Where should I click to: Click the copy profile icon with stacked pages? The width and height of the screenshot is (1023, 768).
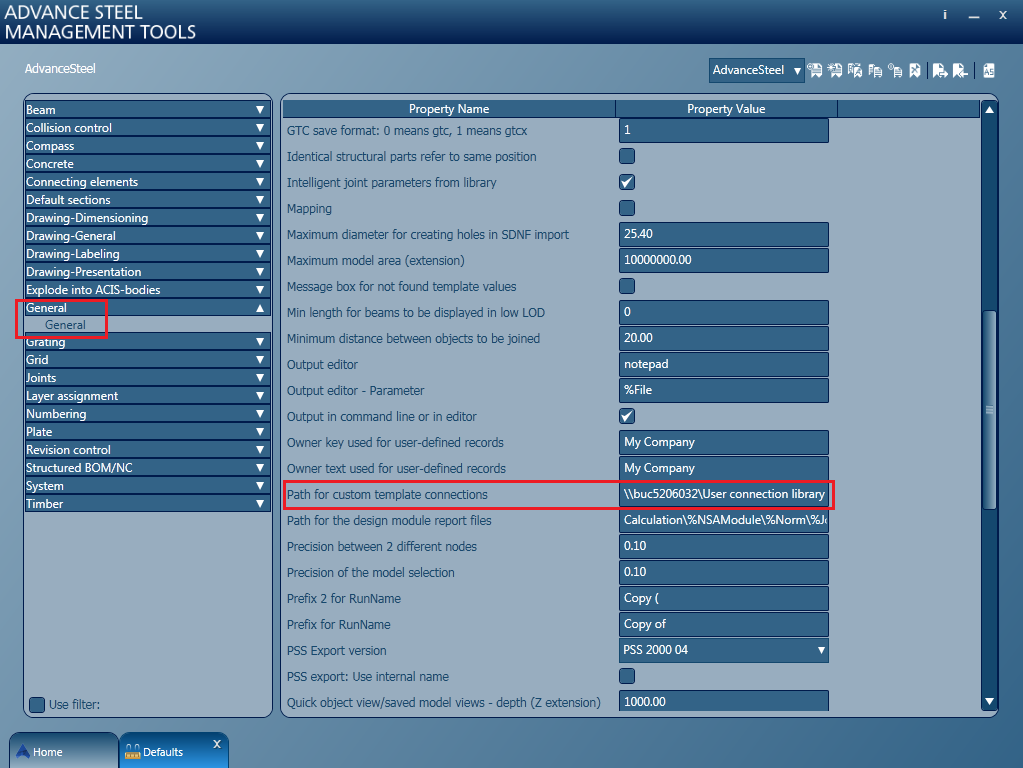[876, 70]
